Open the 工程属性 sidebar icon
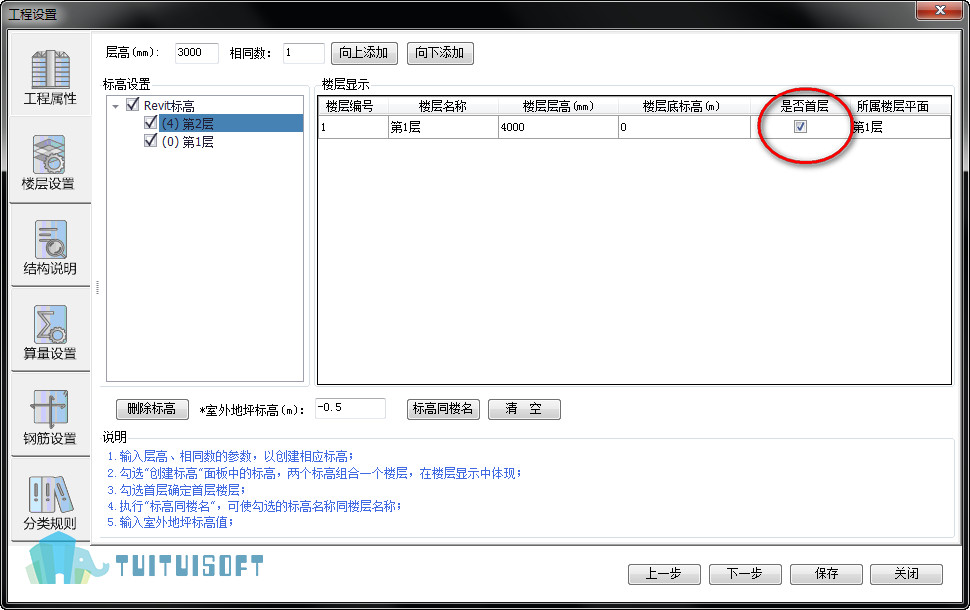The width and height of the screenshot is (970, 610). (50, 75)
